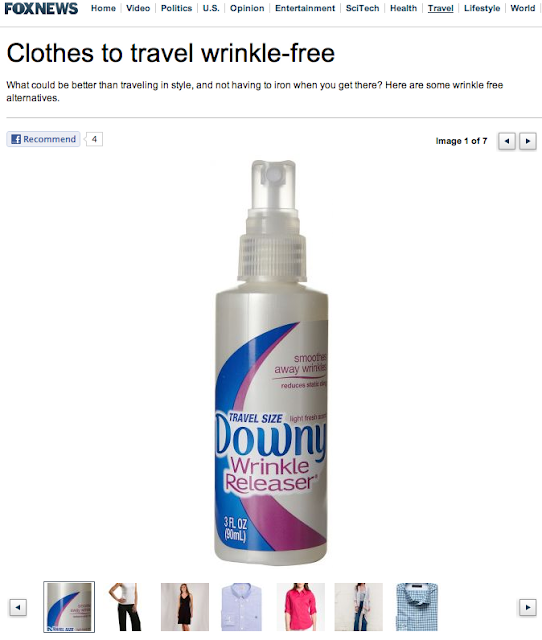Open the World section
Screen dimensions: 542x640
(x=522, y=8)
